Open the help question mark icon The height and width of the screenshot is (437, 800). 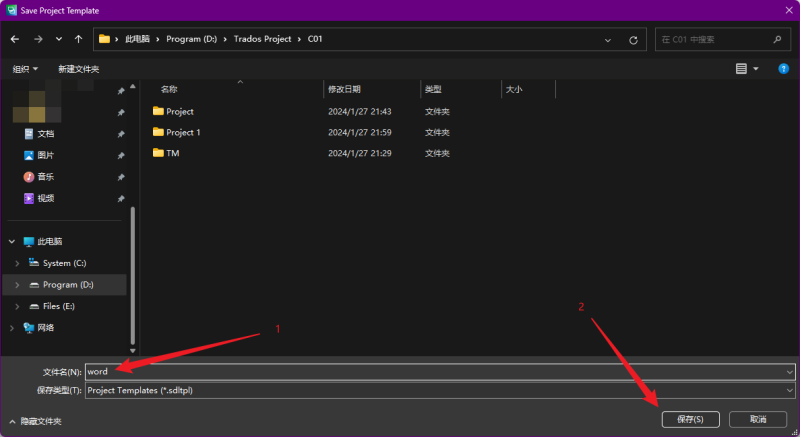point(784,68)
